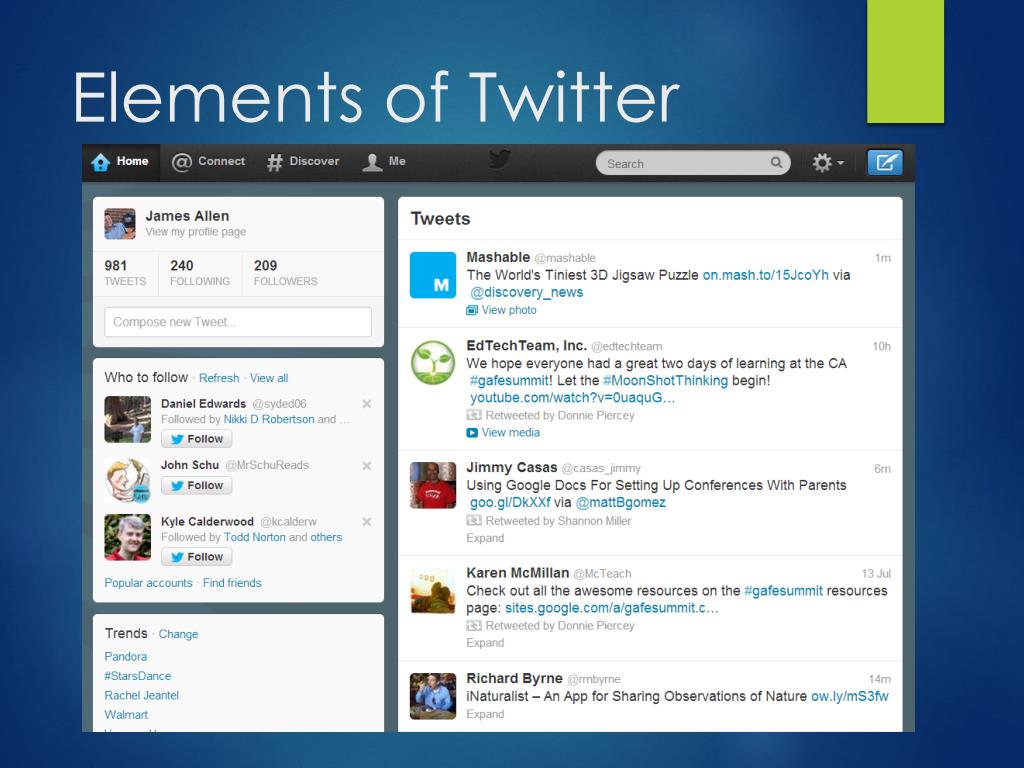Click the 13 Jul timestamp
1024x768 pixels.
coord(876,573)
